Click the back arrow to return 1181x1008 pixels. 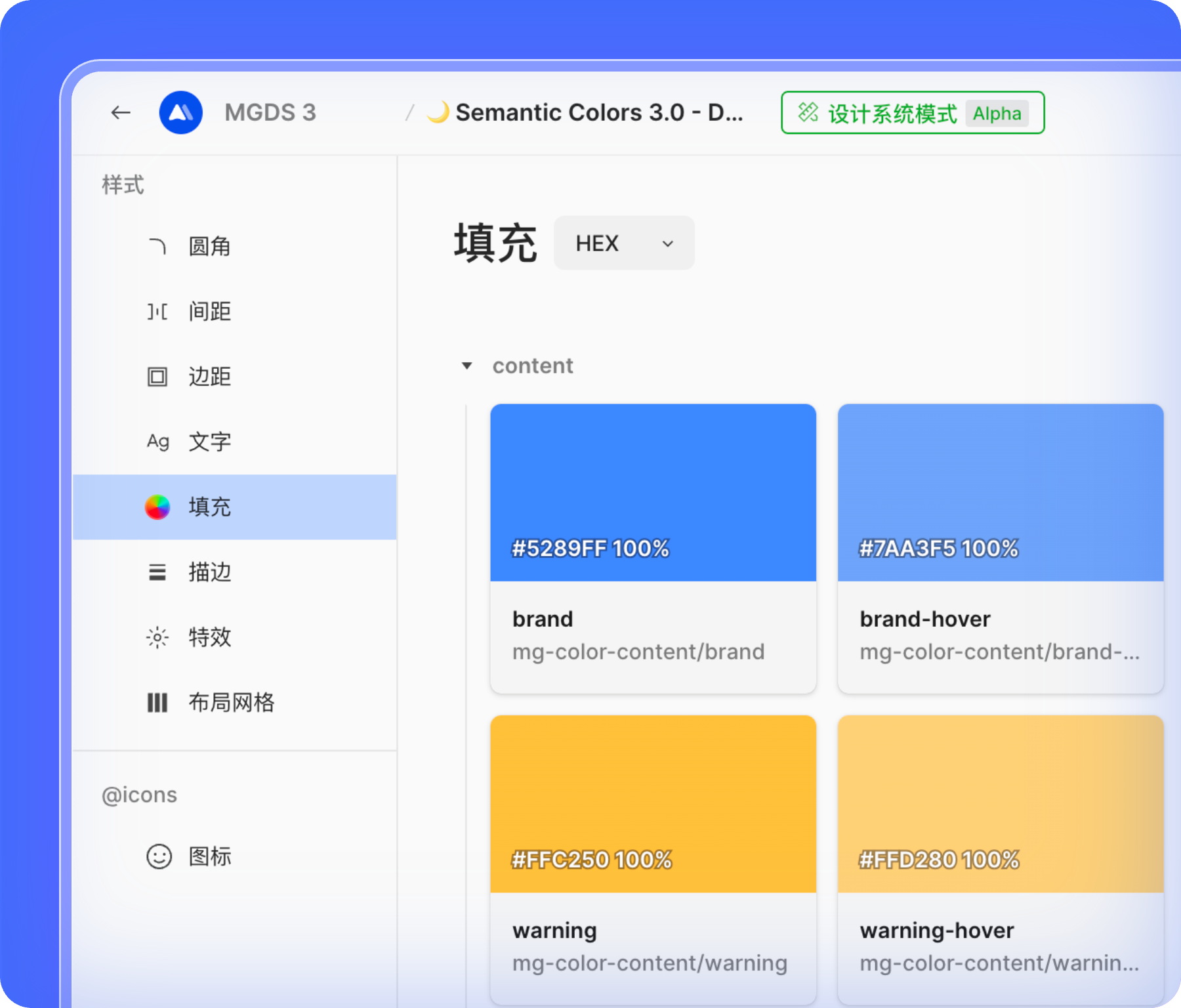click(x=120, y=112)
